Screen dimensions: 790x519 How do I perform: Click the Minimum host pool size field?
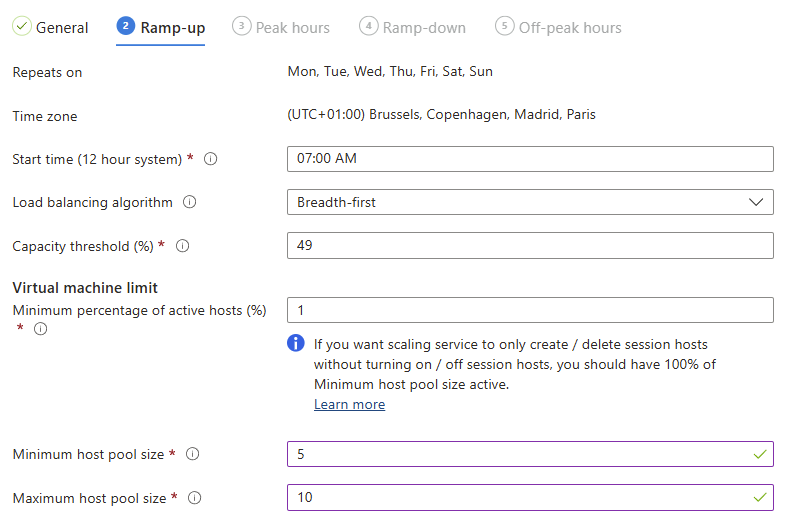530,454
